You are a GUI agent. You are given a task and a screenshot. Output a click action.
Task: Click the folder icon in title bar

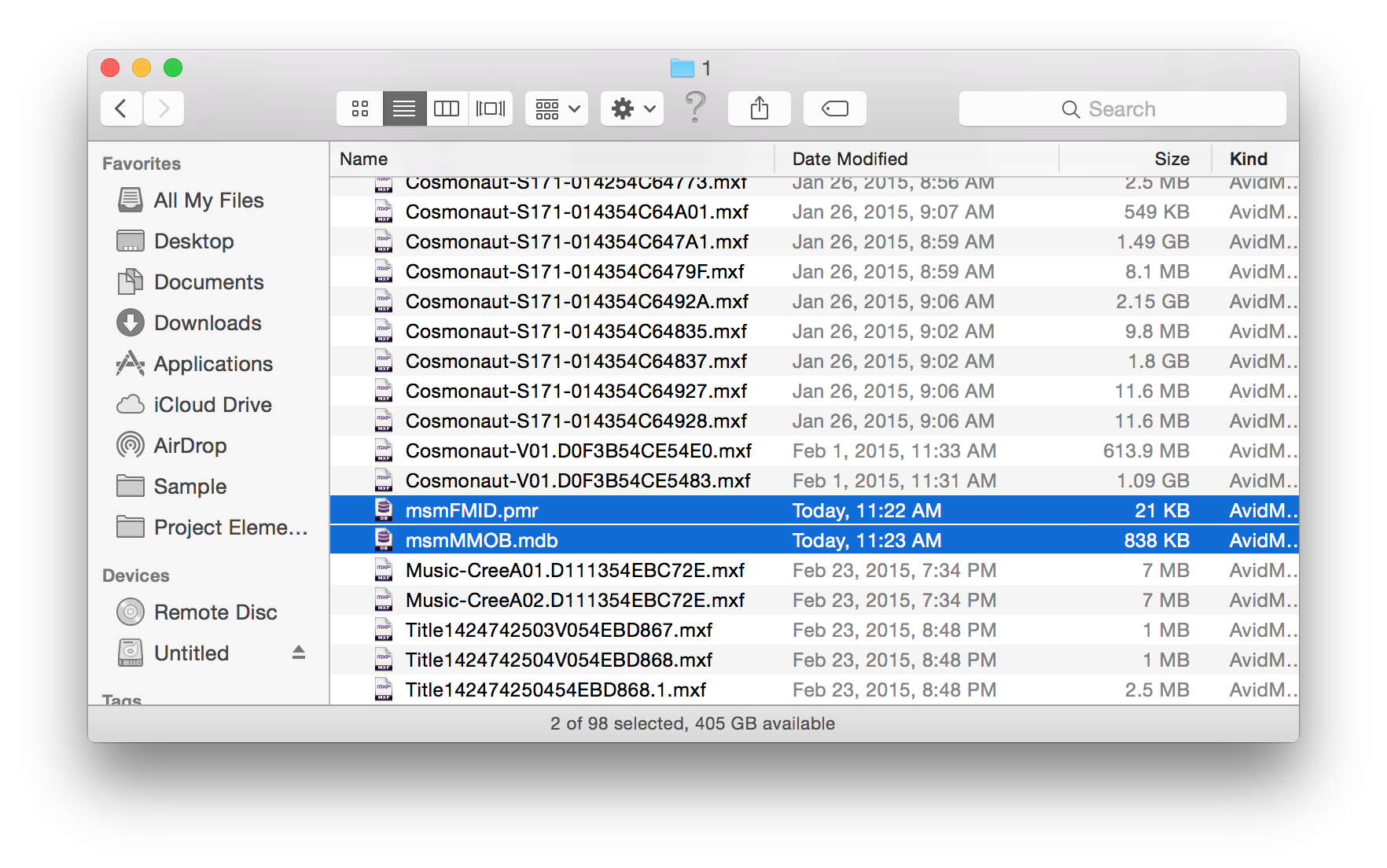click(x=682, y=68)
